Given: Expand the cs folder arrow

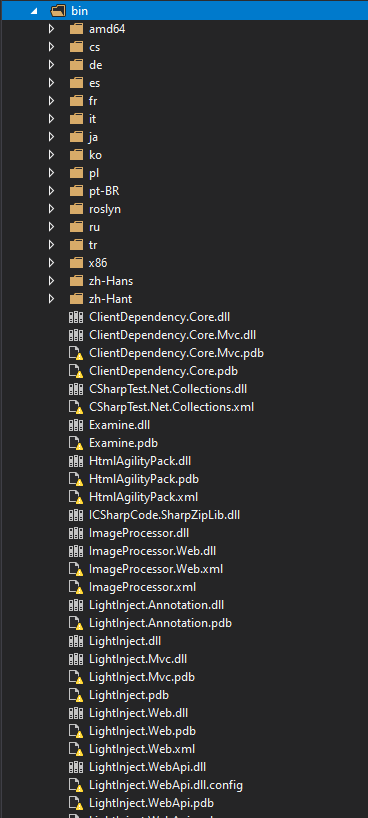Looking at the screenshot, I should (x=51, y=47).
